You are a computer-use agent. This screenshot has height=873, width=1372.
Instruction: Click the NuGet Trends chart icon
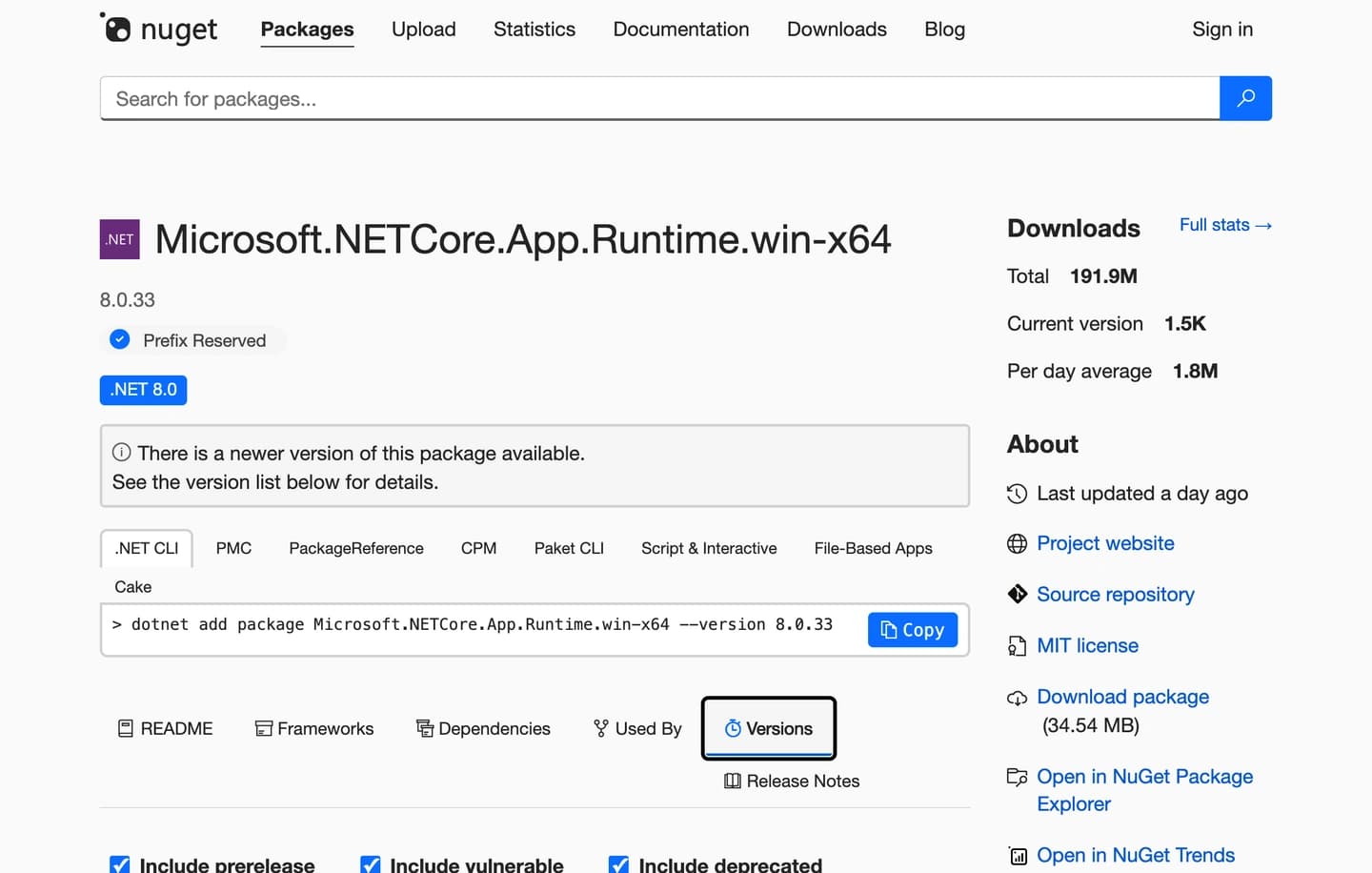point(1018,856)
